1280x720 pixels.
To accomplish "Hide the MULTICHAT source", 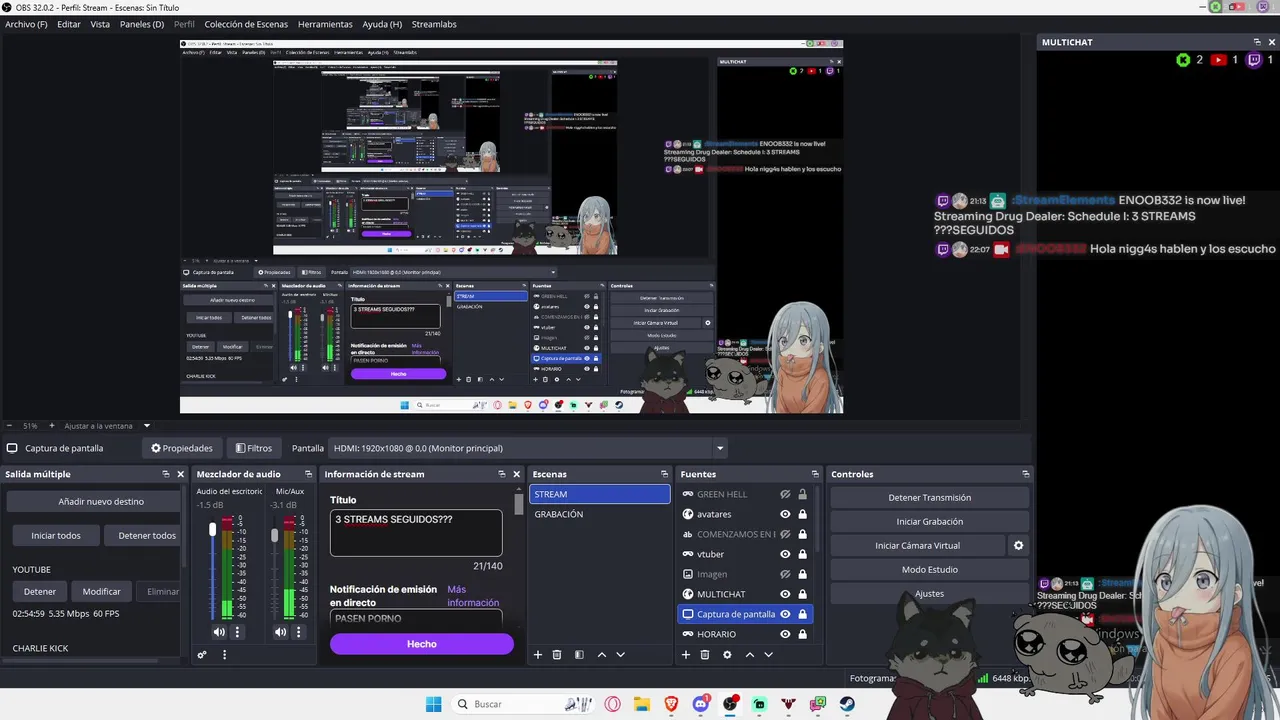I will pos(785,594).
